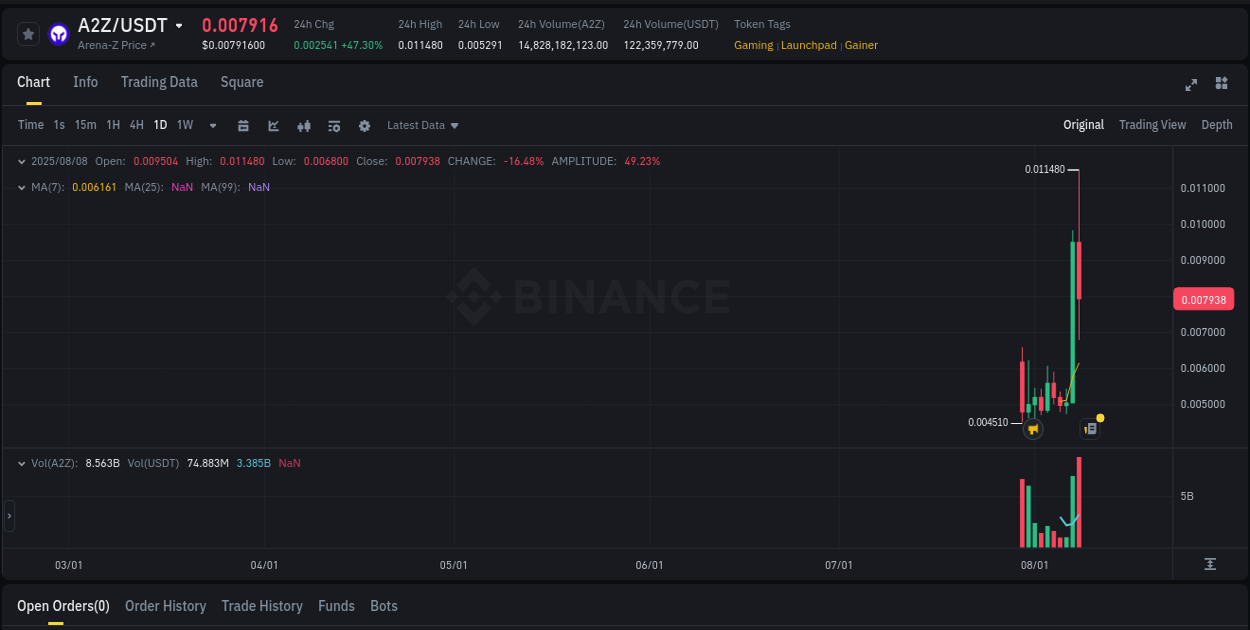Click the ruler measure icon below price scale
The width and height of the screenshot is (1250, 630).
1210,563
